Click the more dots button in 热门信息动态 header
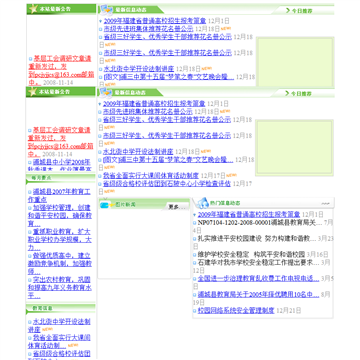Viewport: 360px width, 360px height. click(325, 203)
